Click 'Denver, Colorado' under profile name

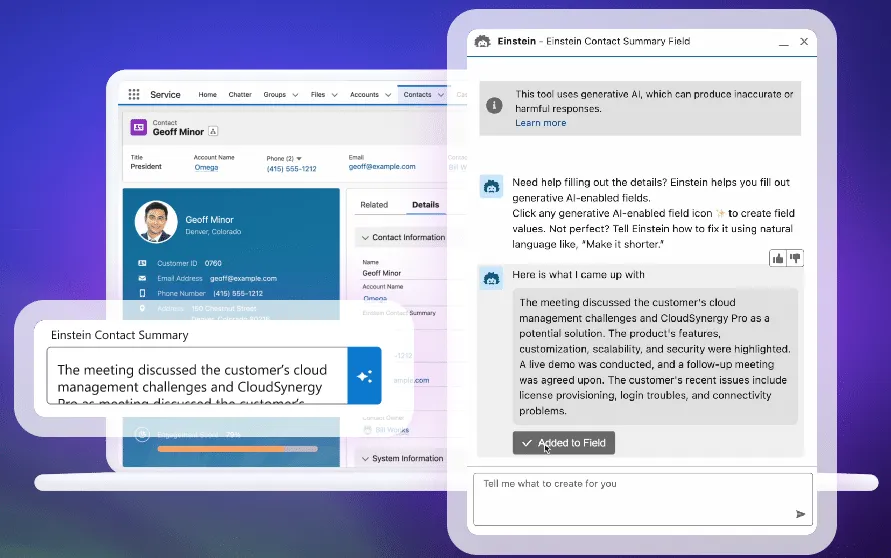pos(213,232)
